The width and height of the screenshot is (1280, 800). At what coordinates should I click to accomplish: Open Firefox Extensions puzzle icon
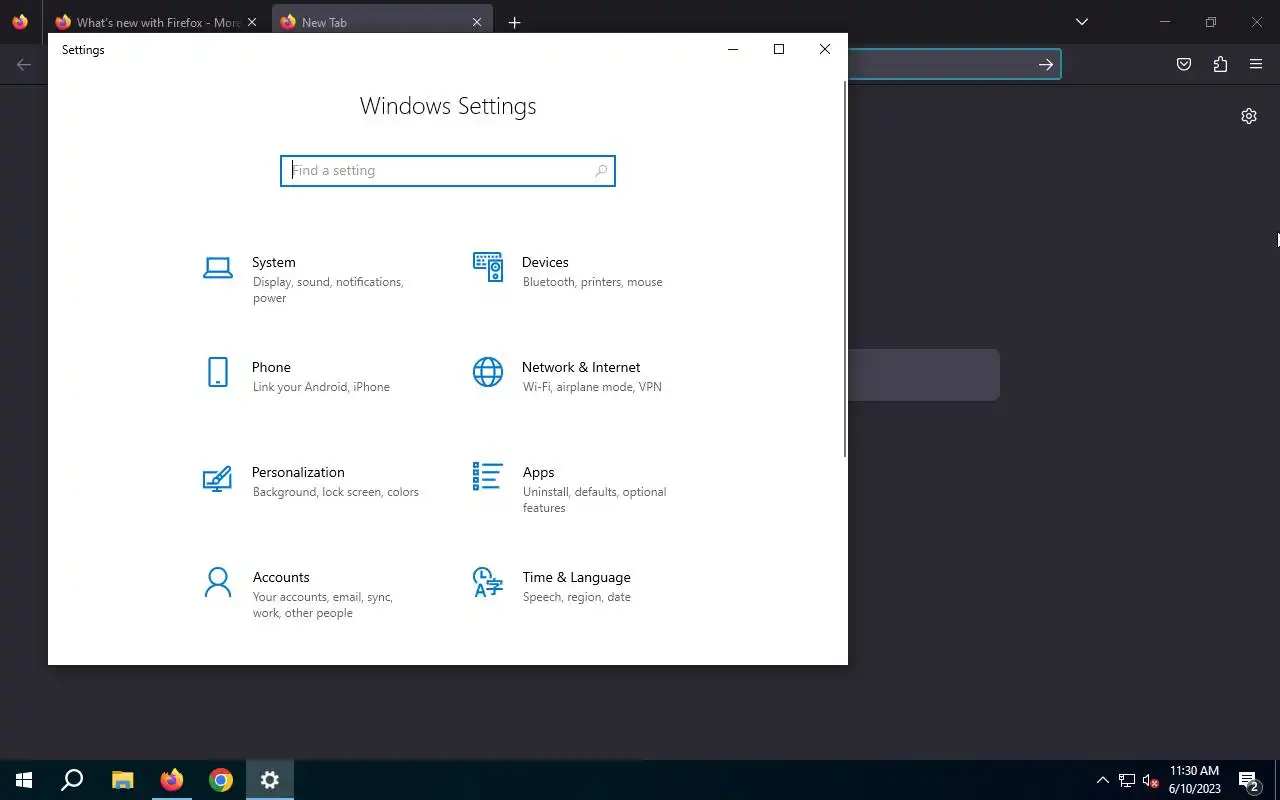[1220, 64]
